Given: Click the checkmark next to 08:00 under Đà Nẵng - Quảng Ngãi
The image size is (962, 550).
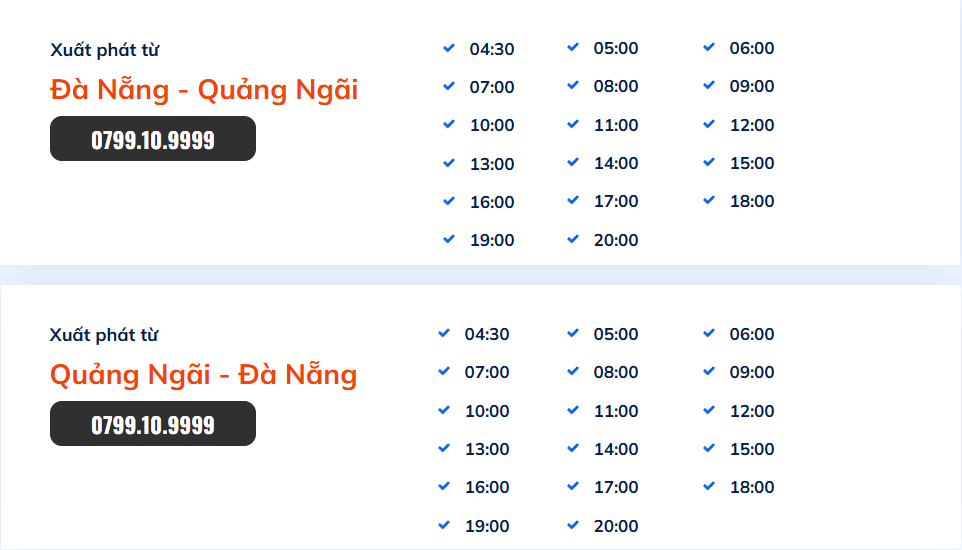Looking at the screenshot, I should click(x=573, y=86).
